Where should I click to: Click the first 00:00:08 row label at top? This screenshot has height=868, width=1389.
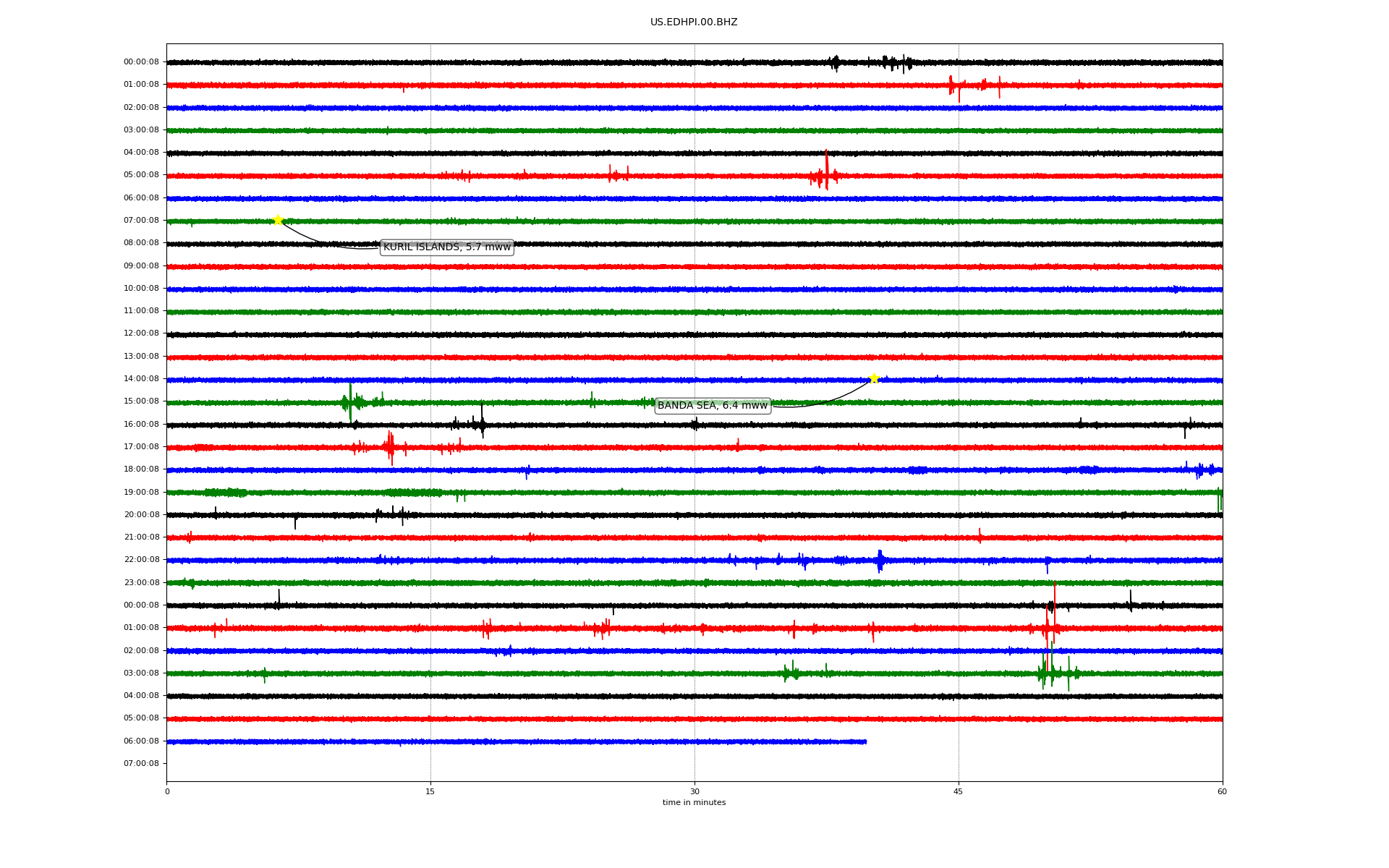pos(141,62)
